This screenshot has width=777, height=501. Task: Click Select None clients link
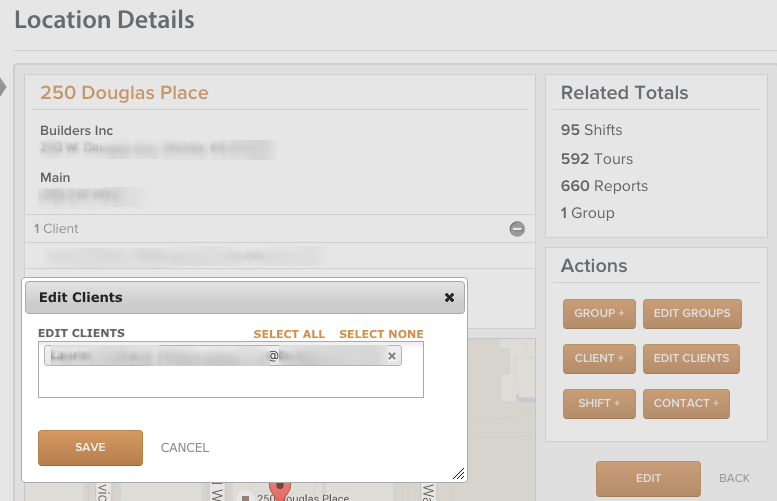point(382,334)
